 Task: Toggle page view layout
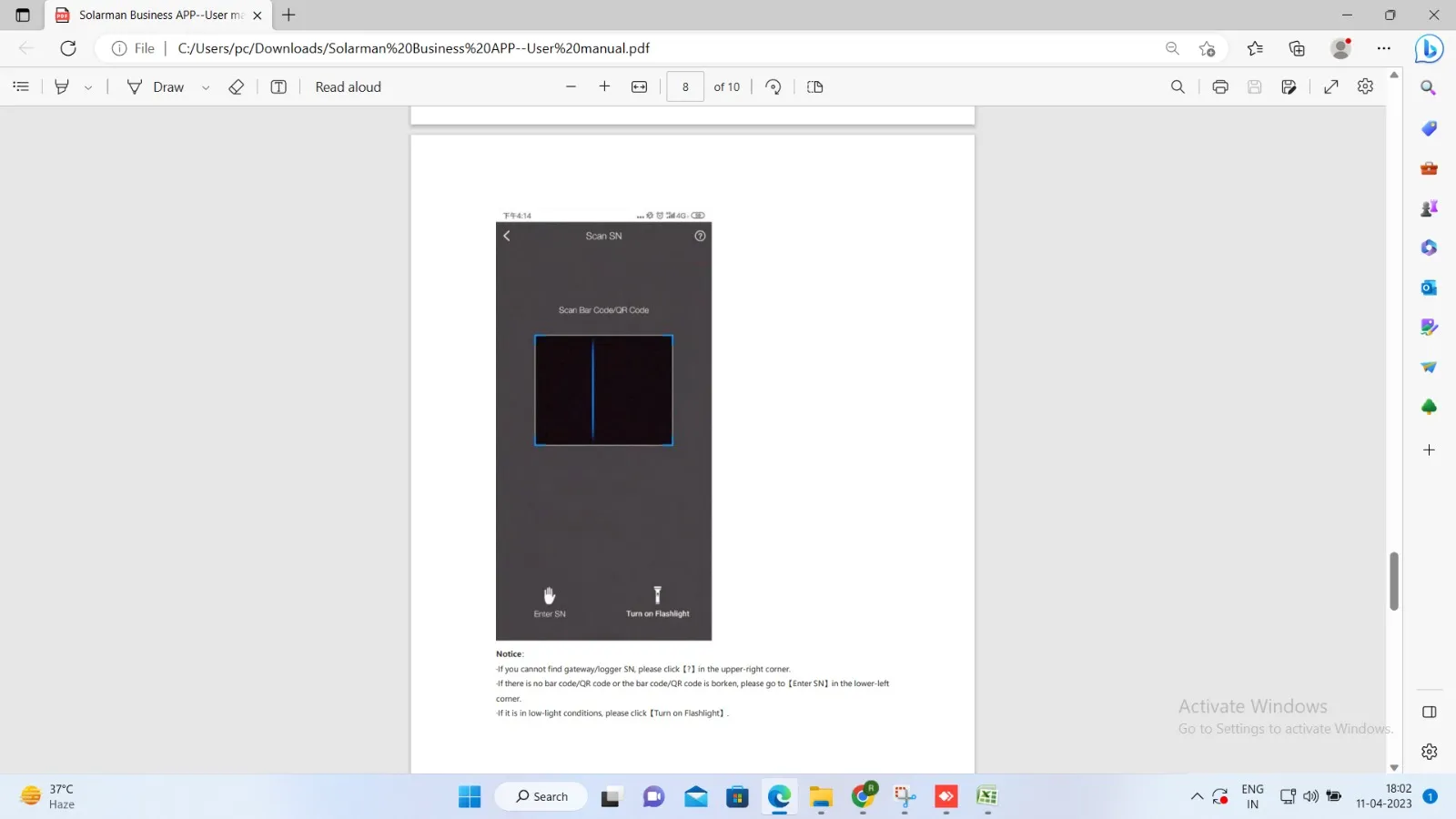click(815, 86)
